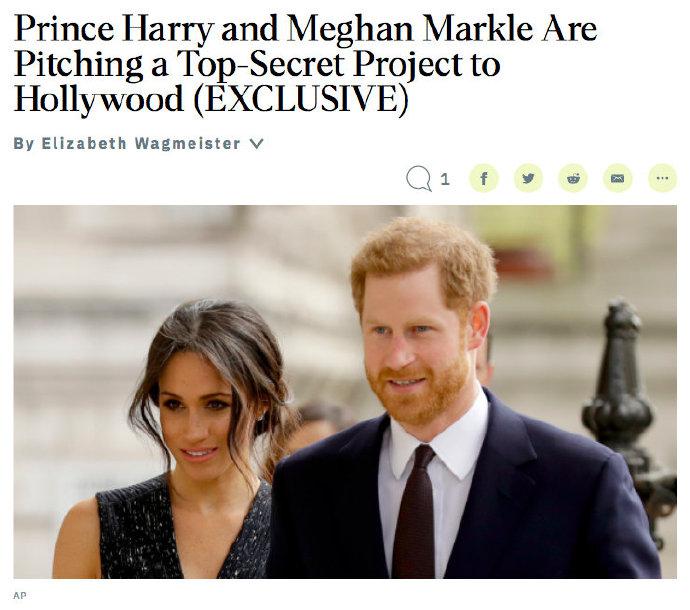Click the man's dark burgundy tie in the photo

[x=414, y=511]
